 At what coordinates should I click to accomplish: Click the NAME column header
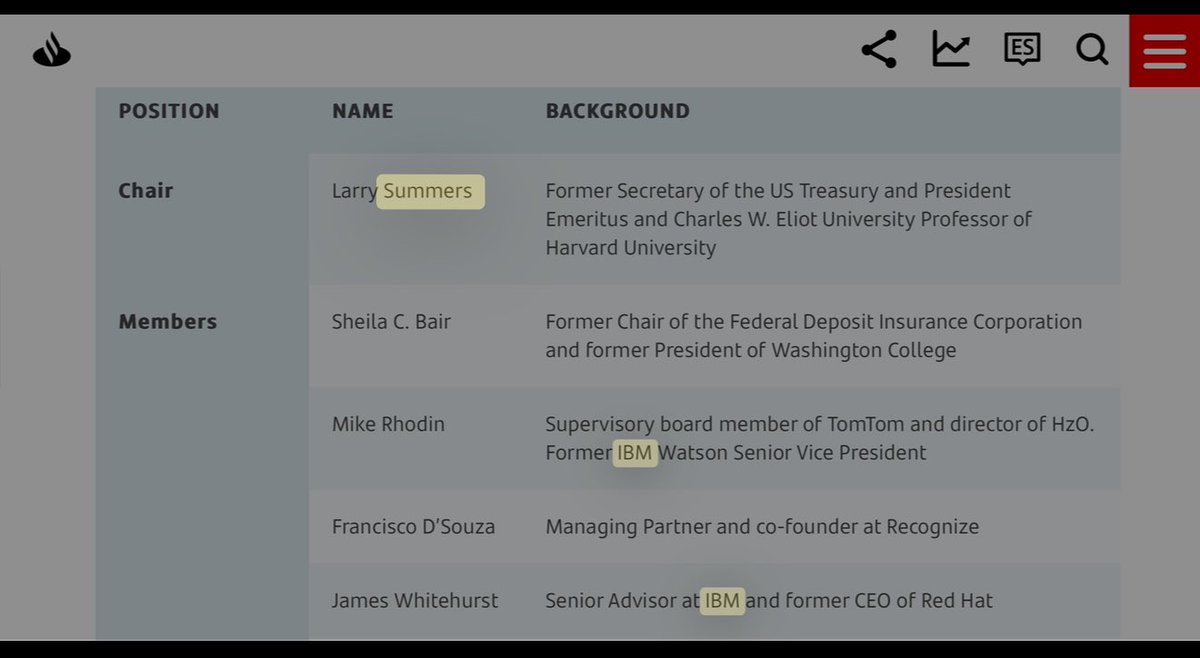click(x=362, y=111)
